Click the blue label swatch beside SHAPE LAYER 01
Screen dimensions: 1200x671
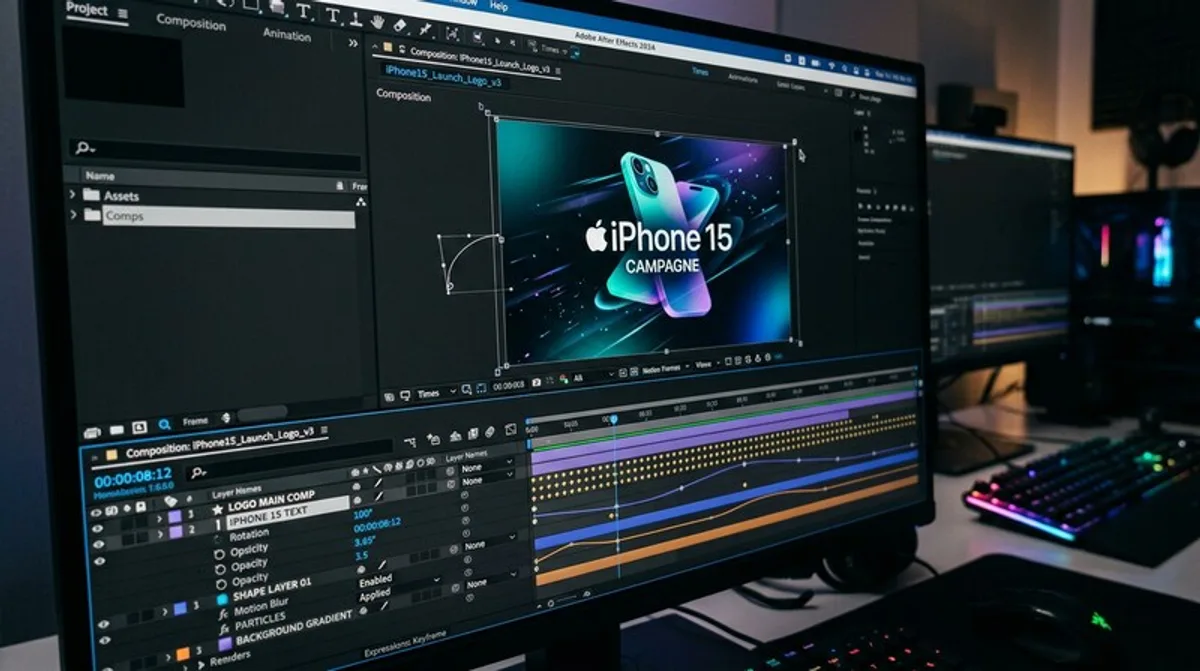coord(180,608)
